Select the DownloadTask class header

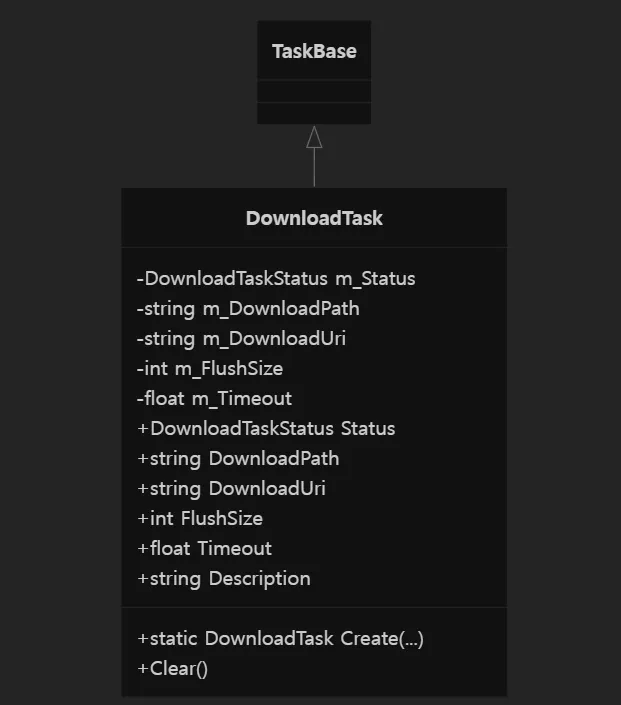(x=314, y=218)
